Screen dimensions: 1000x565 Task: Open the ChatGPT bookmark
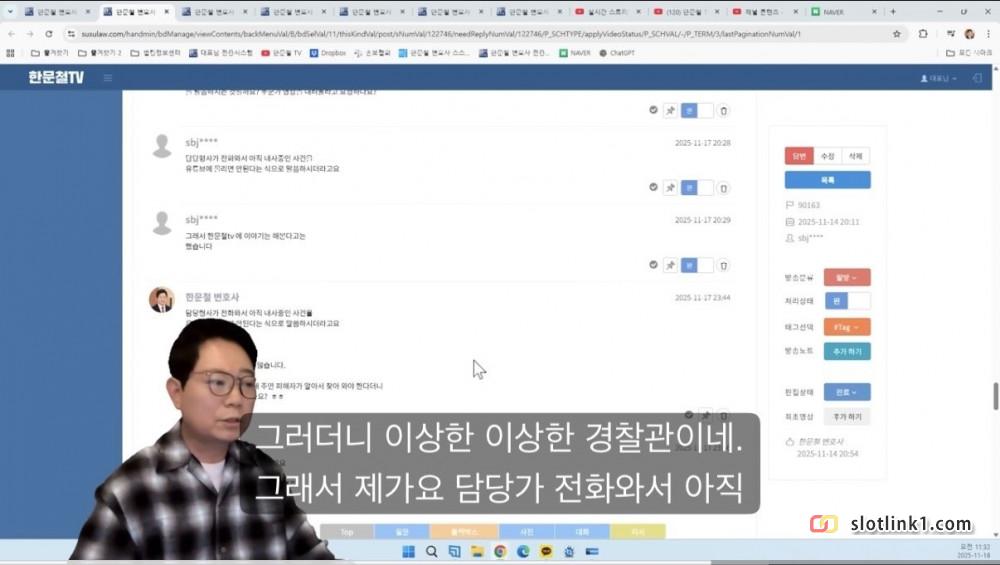click(617, 53)
